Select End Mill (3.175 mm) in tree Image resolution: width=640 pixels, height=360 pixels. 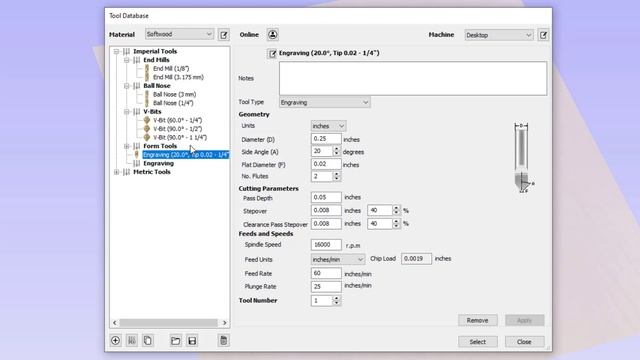(178, 77)
